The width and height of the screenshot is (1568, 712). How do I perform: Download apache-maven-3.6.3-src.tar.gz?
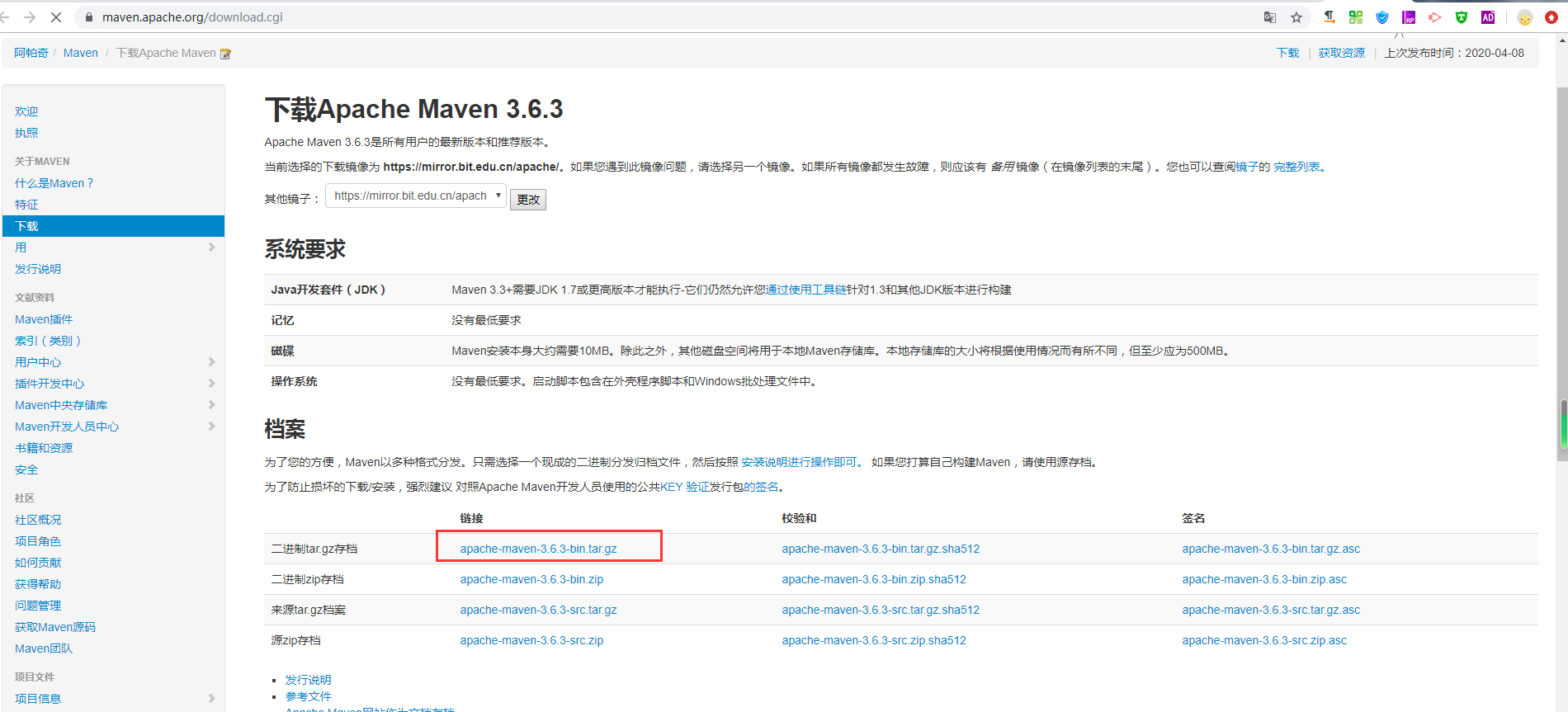538,610
